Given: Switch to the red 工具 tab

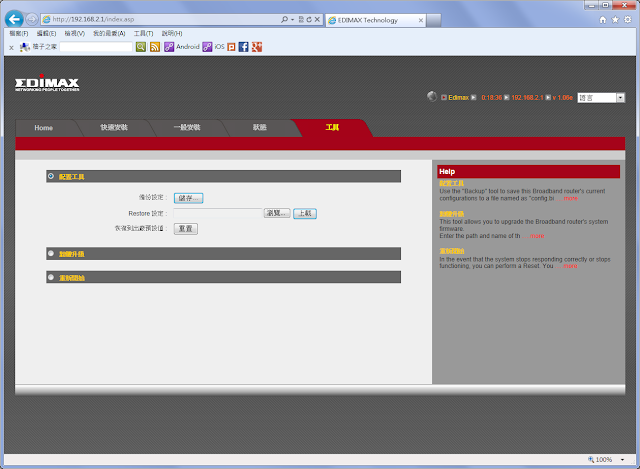Looking at the screenshot, I should (332, 127).
